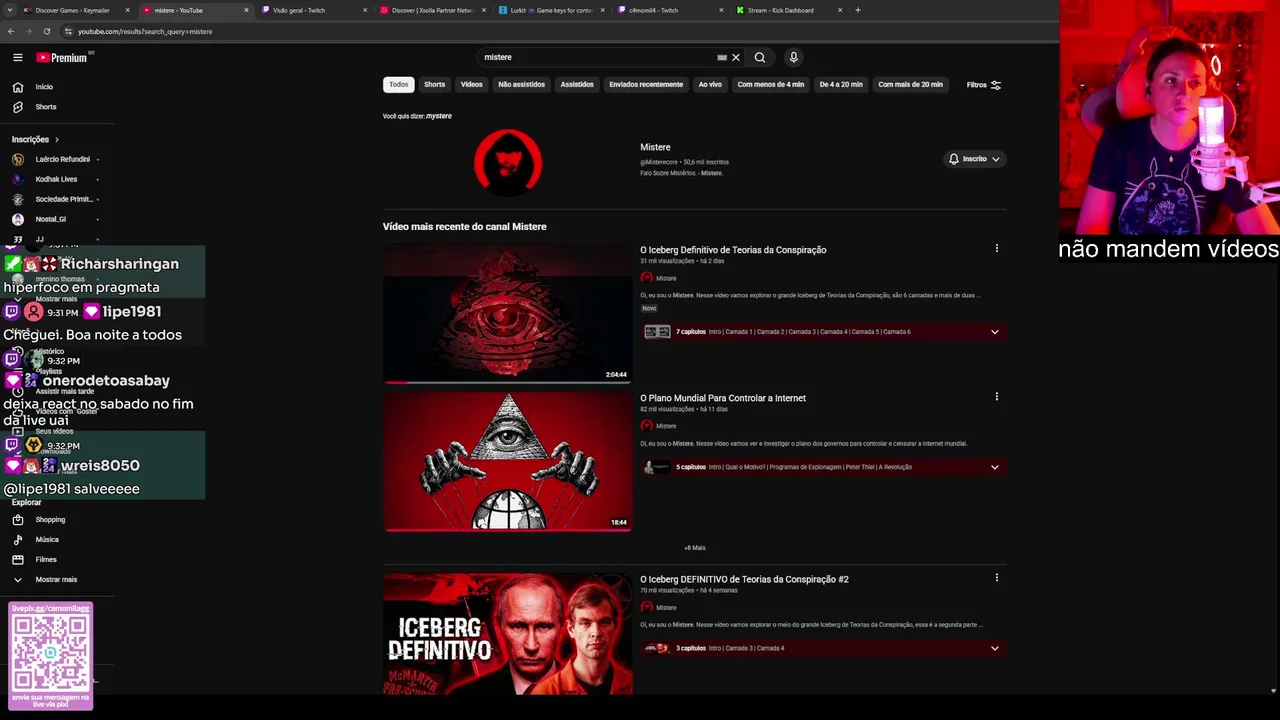Screen dimensions: 1280x720
Task: Expand the Inscrições section chevron
Action: 57,140
